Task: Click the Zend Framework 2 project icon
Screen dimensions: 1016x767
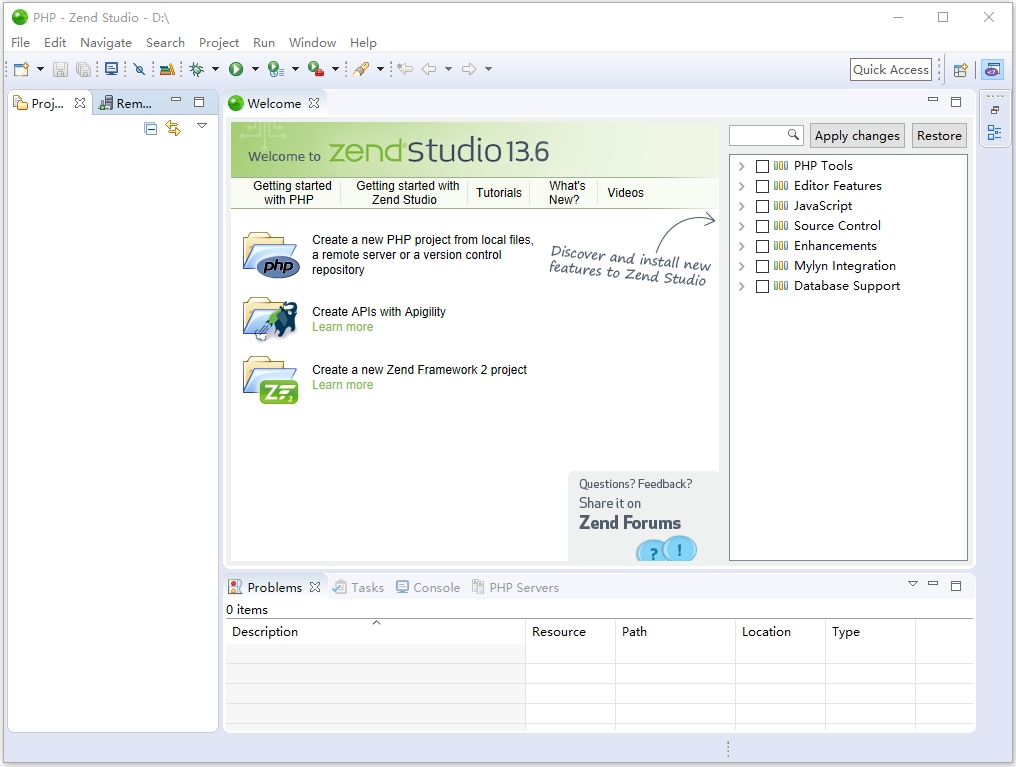Action: (270, 380)
